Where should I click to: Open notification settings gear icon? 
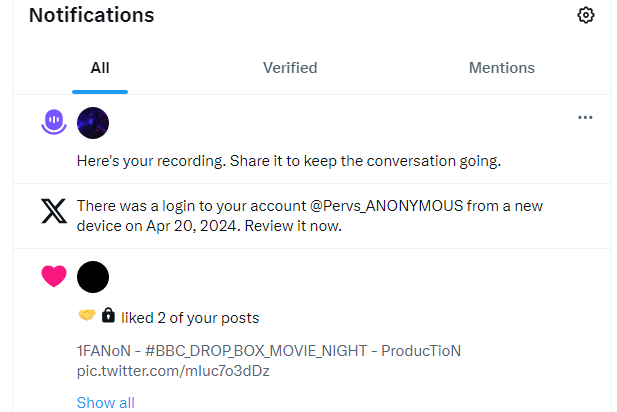[x=586, y=15]
